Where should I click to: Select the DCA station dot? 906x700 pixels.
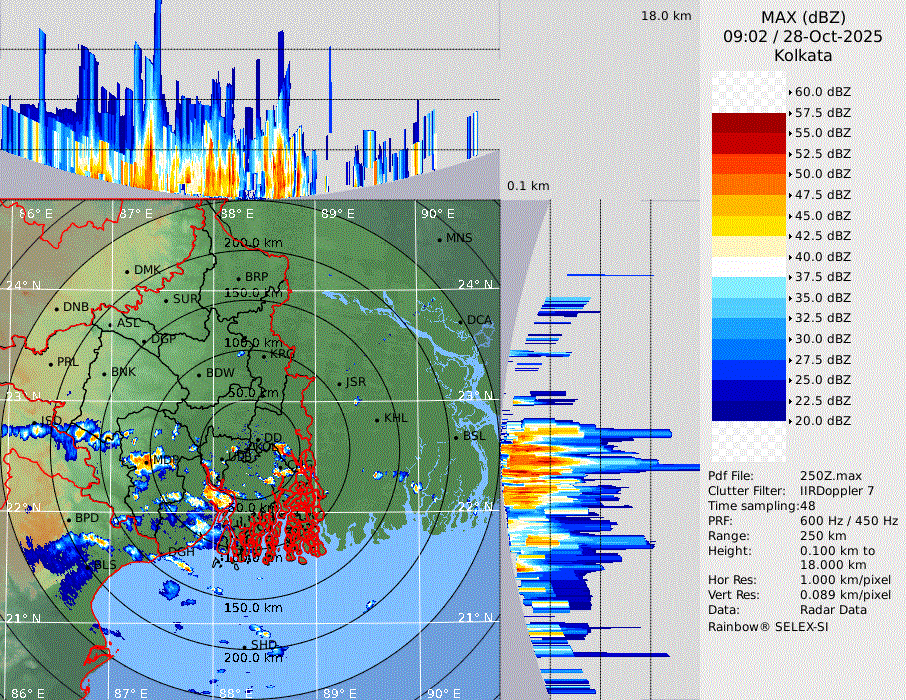click(x=460, y=321)
